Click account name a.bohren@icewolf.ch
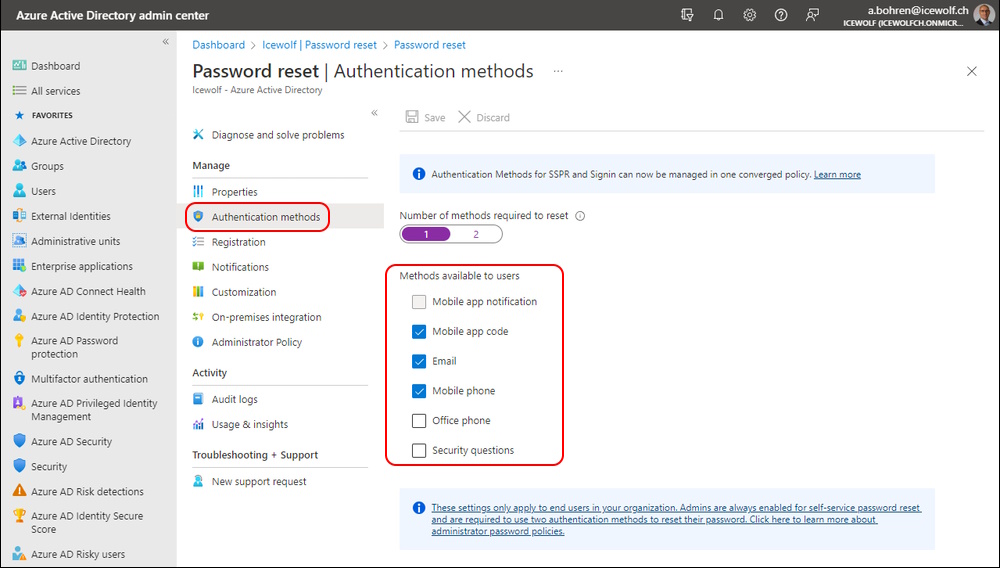1000x568 pixels. (918, 10)
